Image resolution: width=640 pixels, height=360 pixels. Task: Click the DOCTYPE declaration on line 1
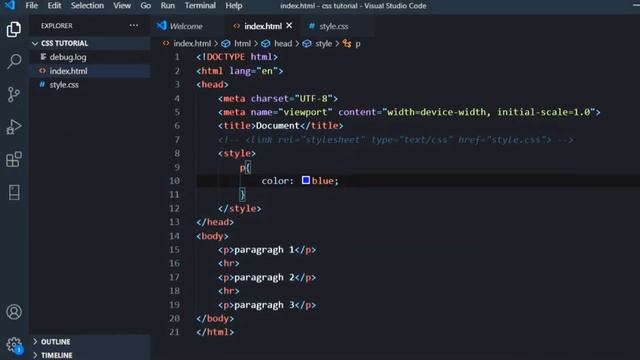(x=237, y=57)
